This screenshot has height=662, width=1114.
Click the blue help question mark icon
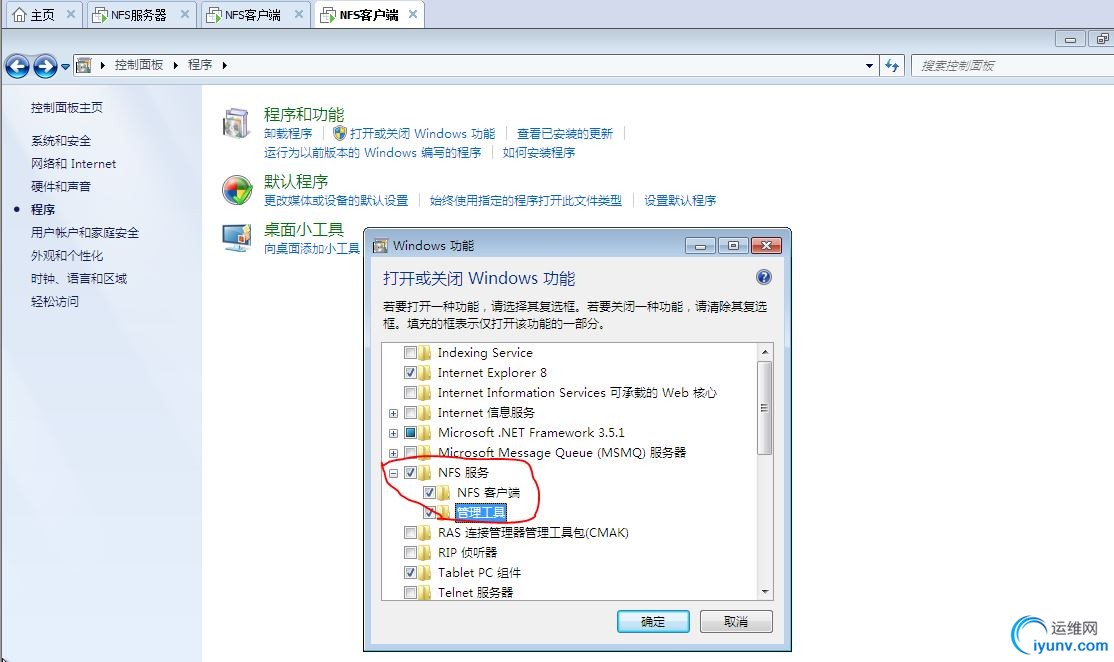[764, 277]
